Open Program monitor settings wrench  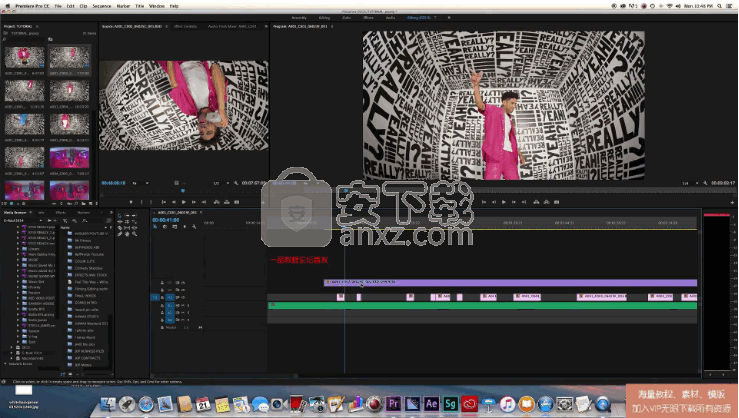pyautogui.click(x=705, y=183)
